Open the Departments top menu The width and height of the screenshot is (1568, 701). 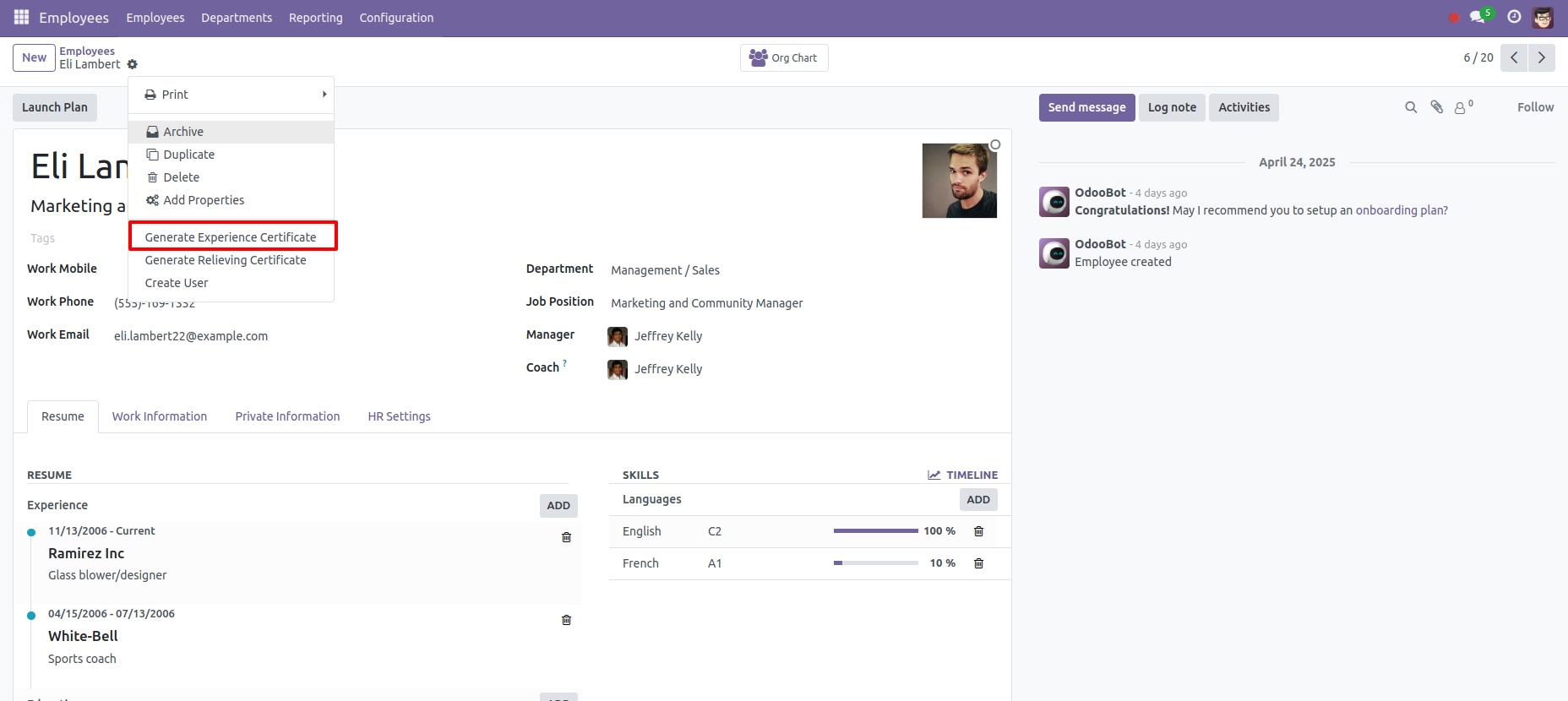pos(237,18)
